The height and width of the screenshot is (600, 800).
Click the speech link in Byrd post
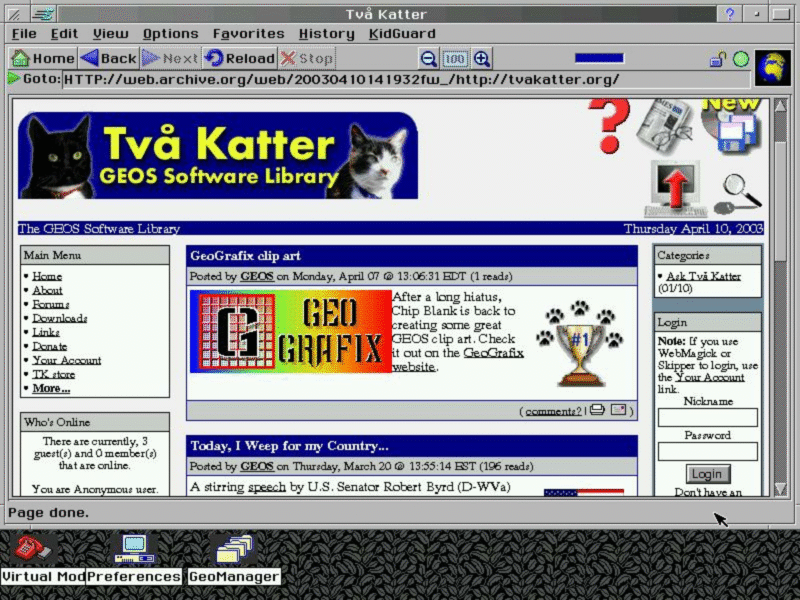(x=266, y=487)
